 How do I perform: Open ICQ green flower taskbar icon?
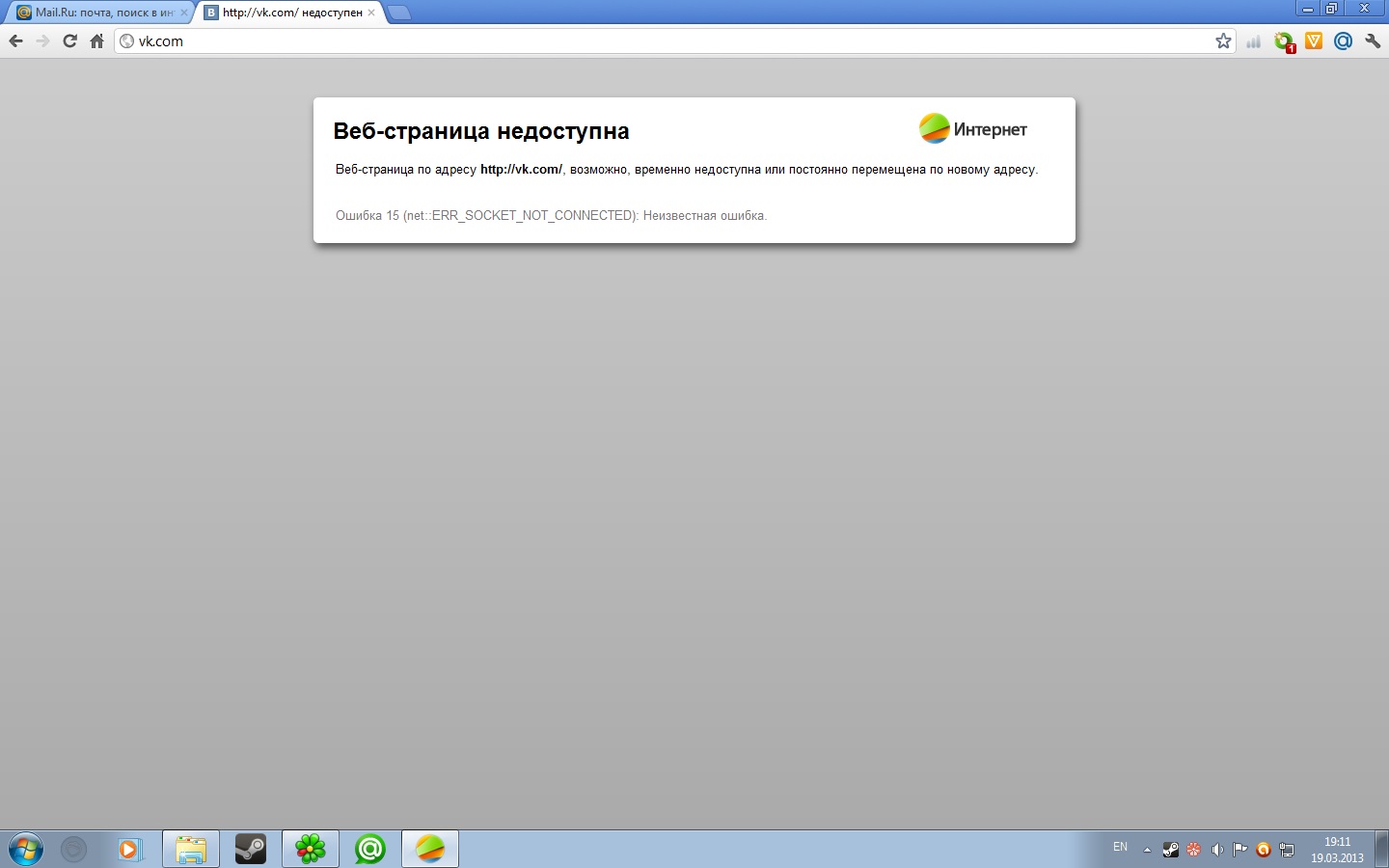coord(311,849)
